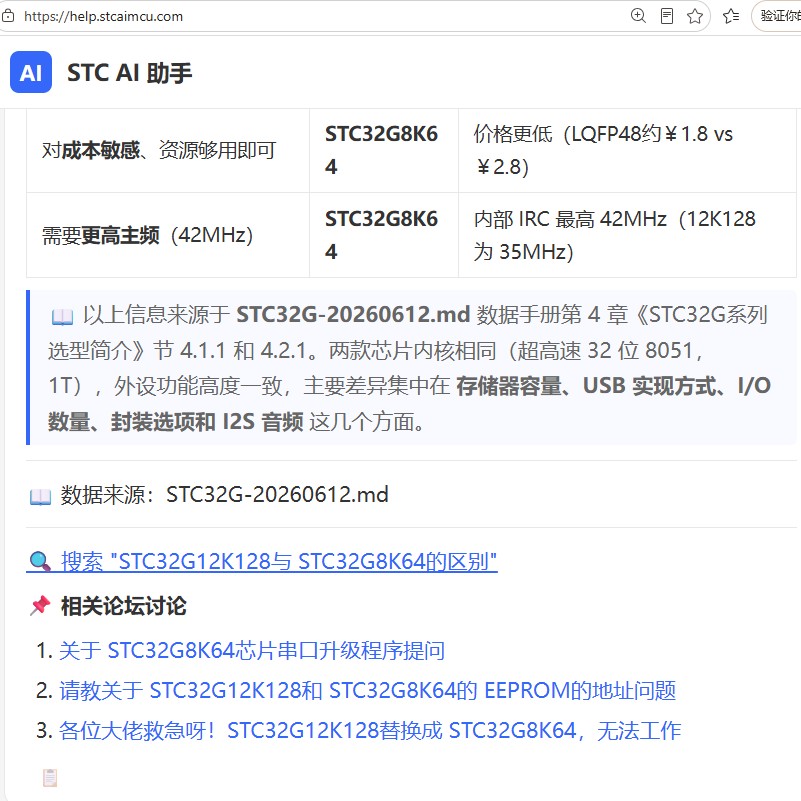Toggle reader view page icon
Image resolution: width=801 pixels, height=801 pixels.
click(x=667, y=16)
